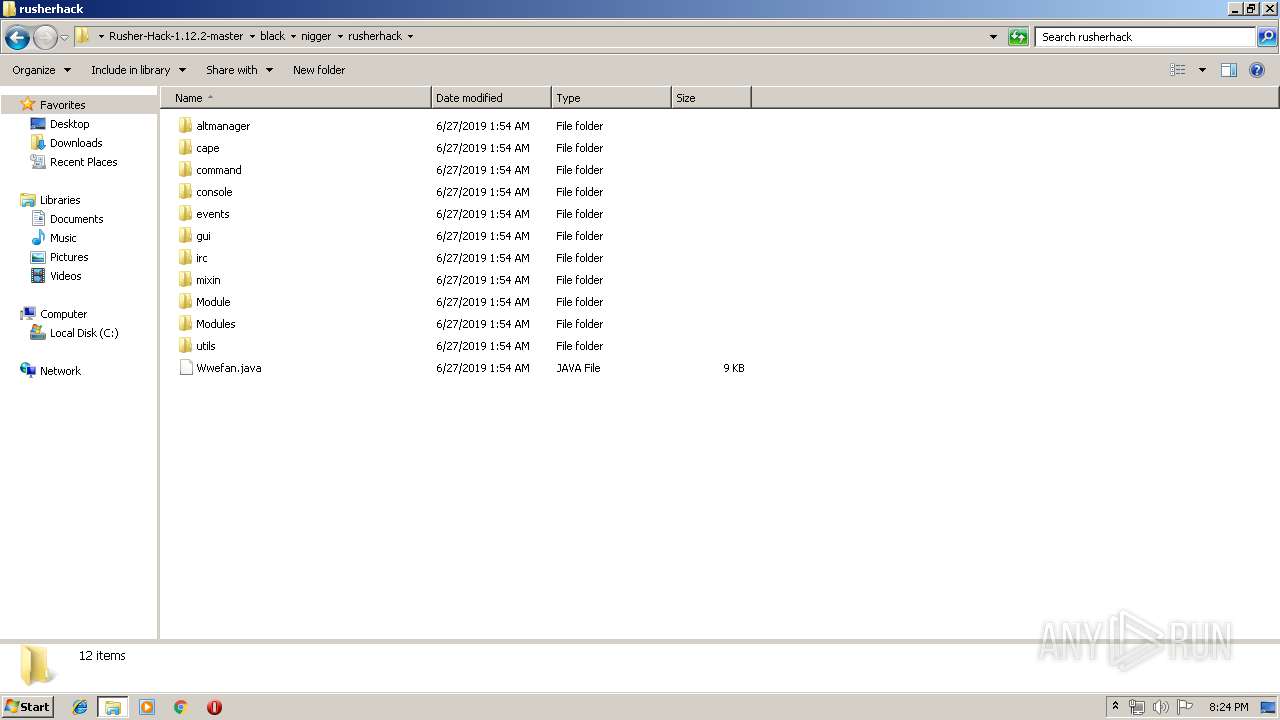The height and width of the screenshot is (720, 1280).
Task: Select the utils folder name
Action: 206,346
